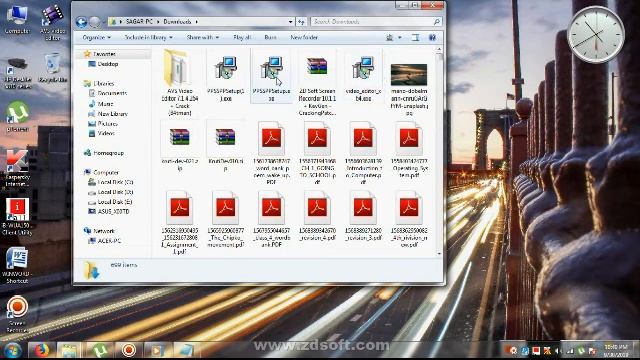
Task: Select the AVS Video Editor crack folder
Action: tap(180, 82)
